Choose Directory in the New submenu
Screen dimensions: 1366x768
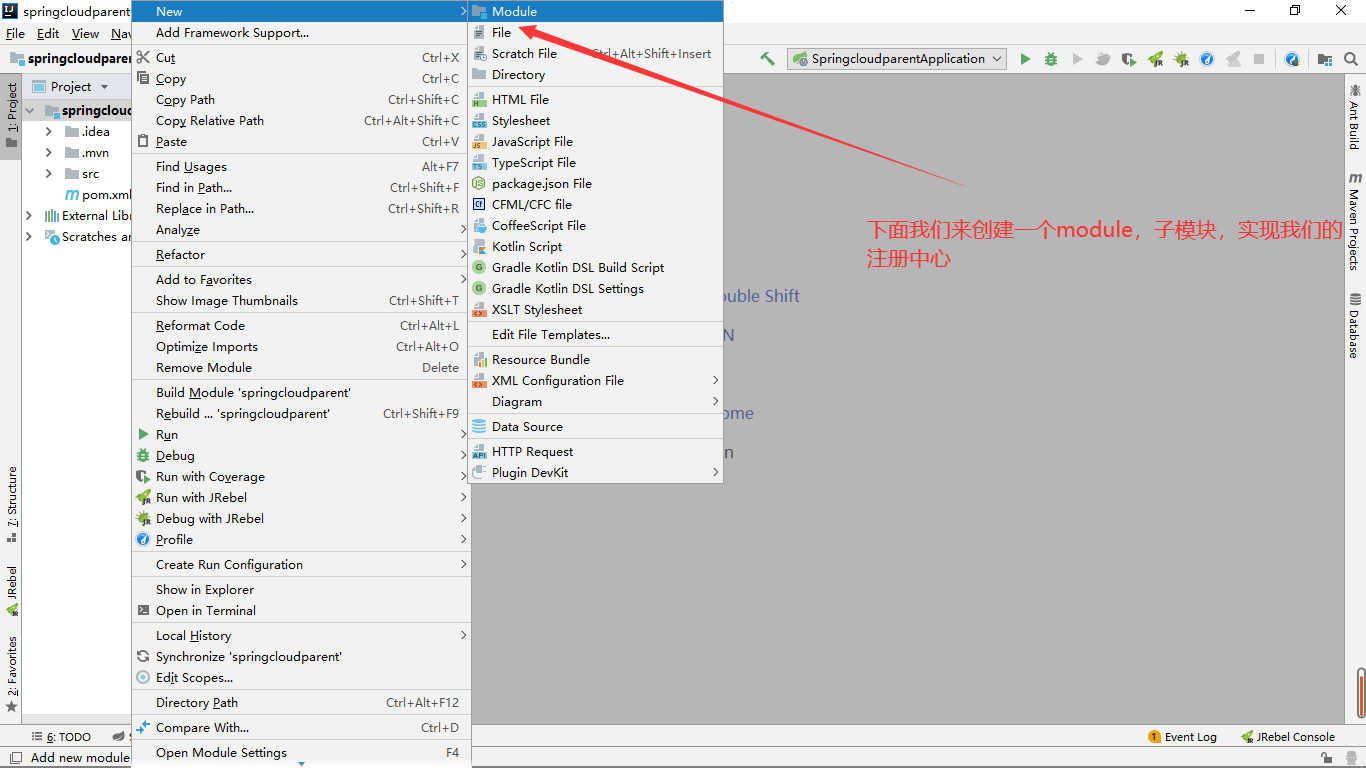595,75
